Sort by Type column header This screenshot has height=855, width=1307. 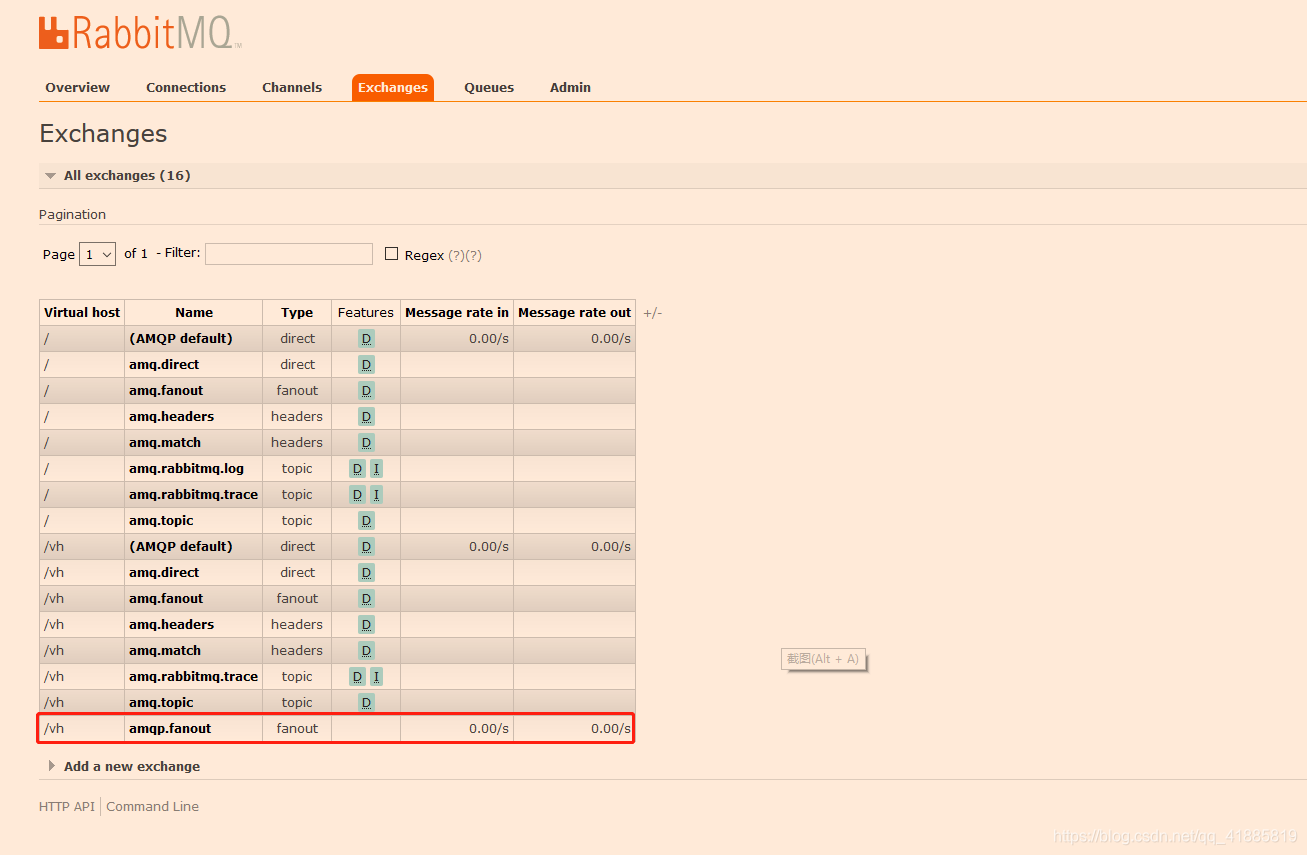click(x=297, y=313)
